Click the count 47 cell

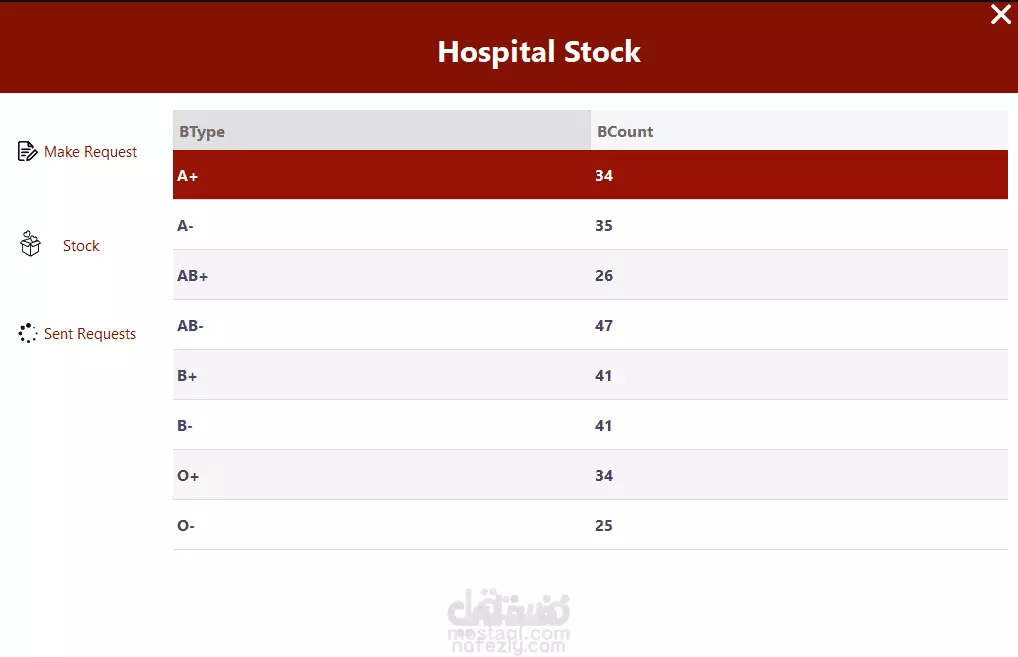click(x=799, y=325)
